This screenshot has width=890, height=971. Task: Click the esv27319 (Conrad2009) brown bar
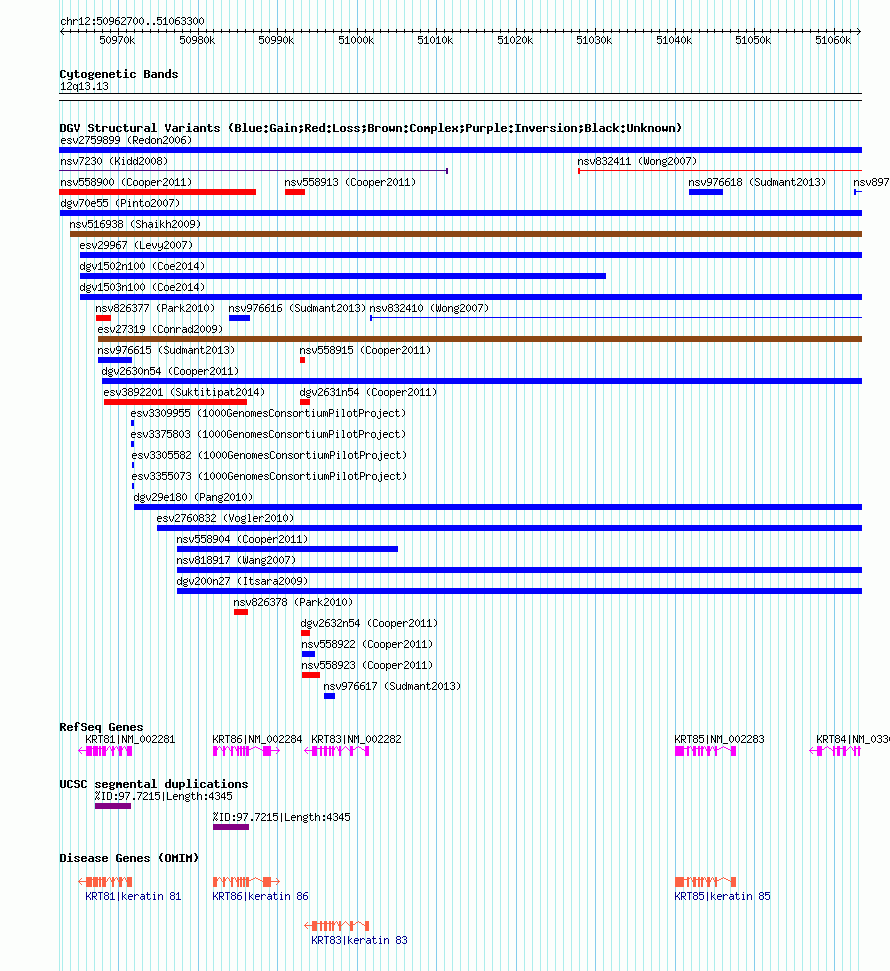point(479,339)
